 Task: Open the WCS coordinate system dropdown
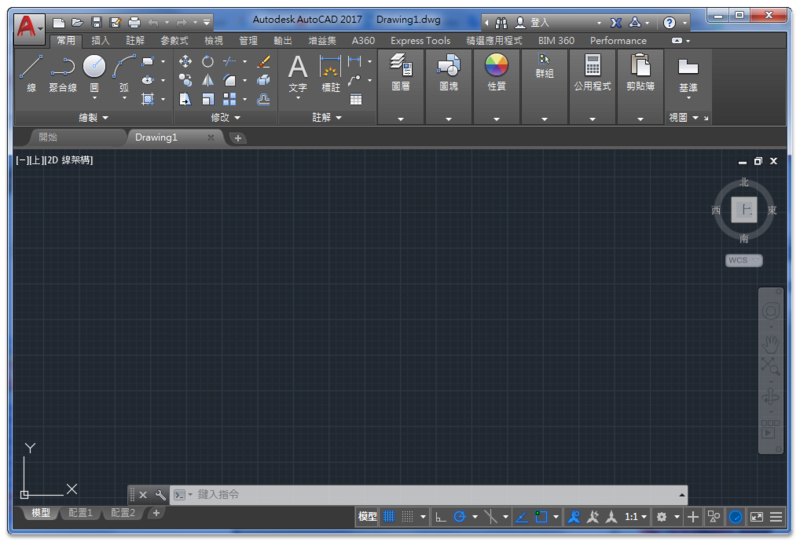[x=744, y=260]
